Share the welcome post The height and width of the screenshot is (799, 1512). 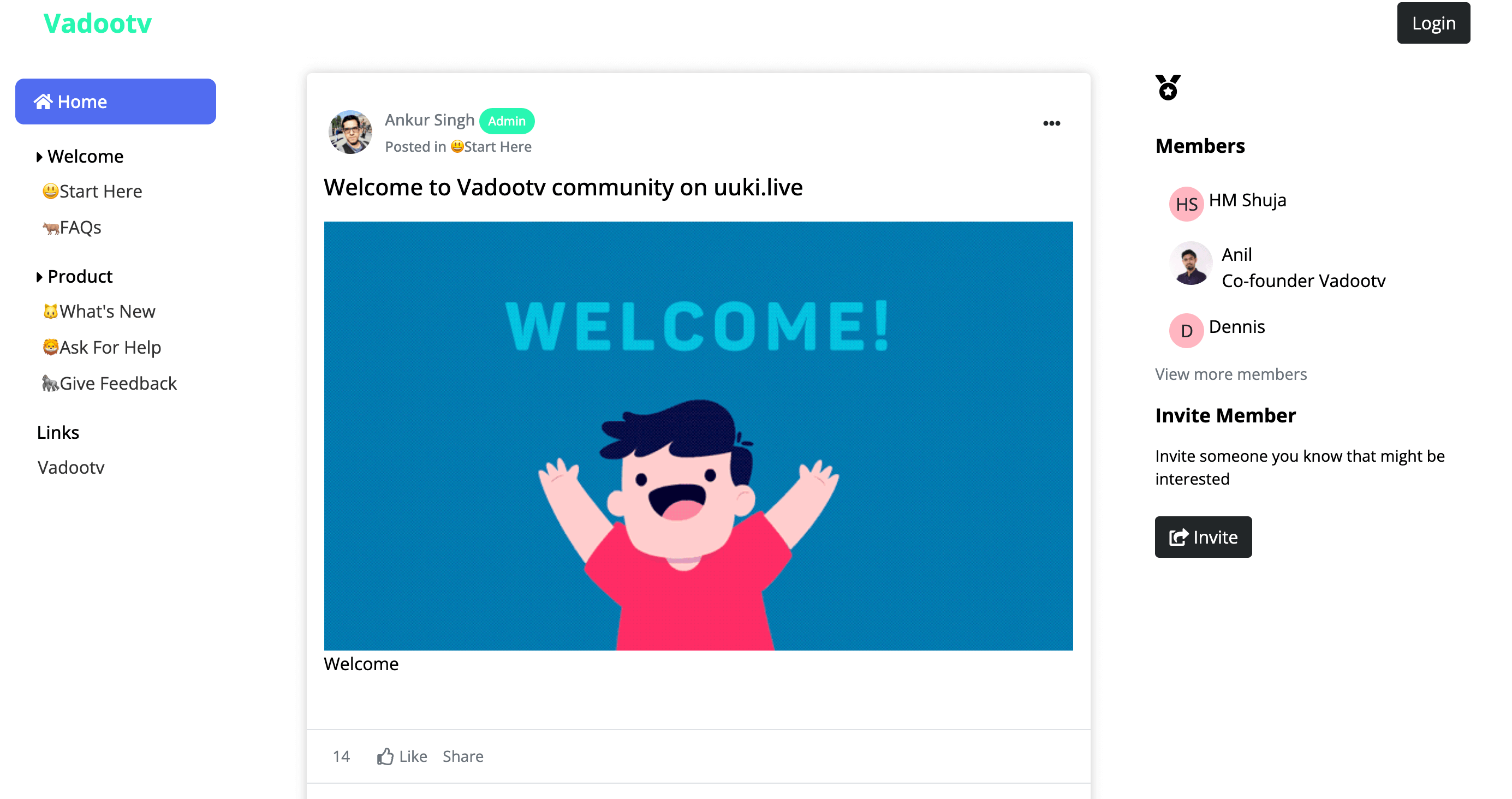[x=463, y=756]
